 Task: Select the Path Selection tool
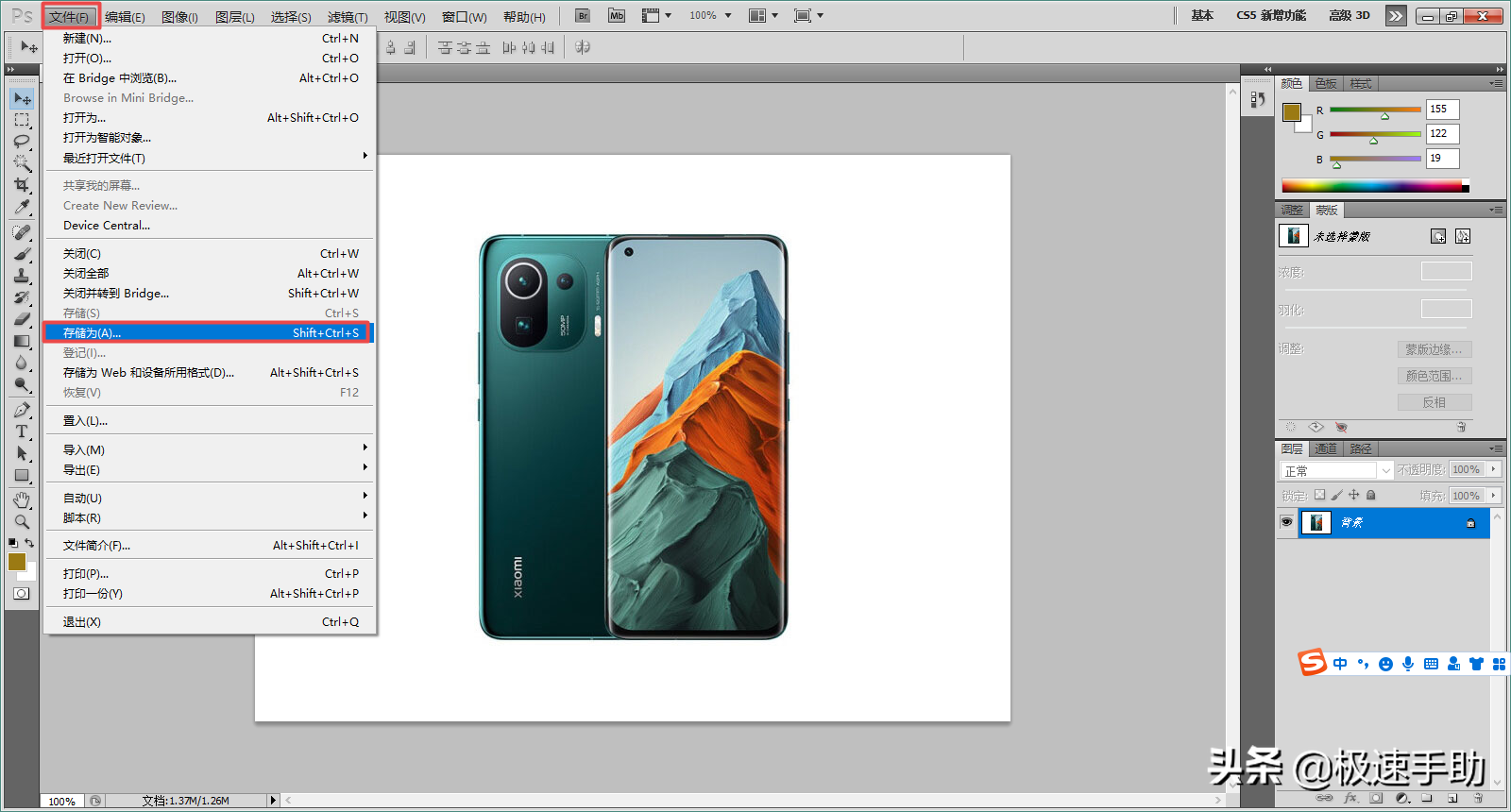click(x=22, y=453)
